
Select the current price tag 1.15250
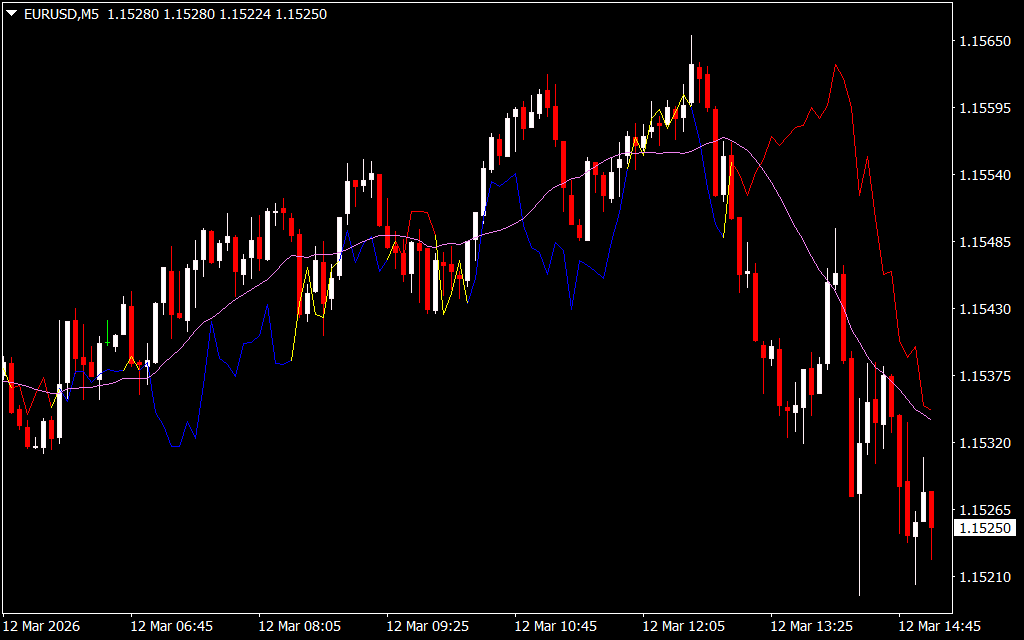click(985, 527)
